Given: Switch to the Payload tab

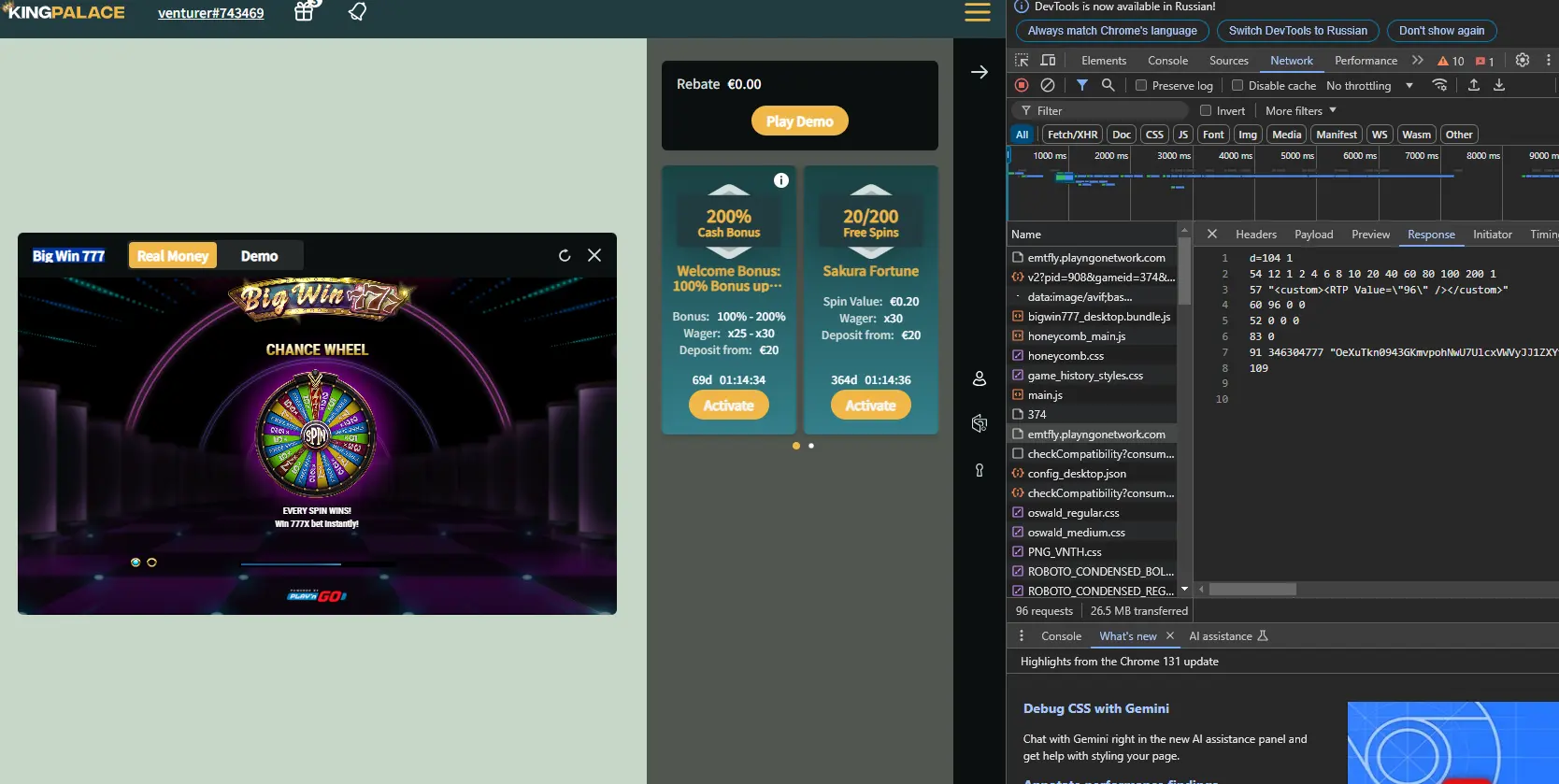Looking at the screenshot, I should (1314, 235).
